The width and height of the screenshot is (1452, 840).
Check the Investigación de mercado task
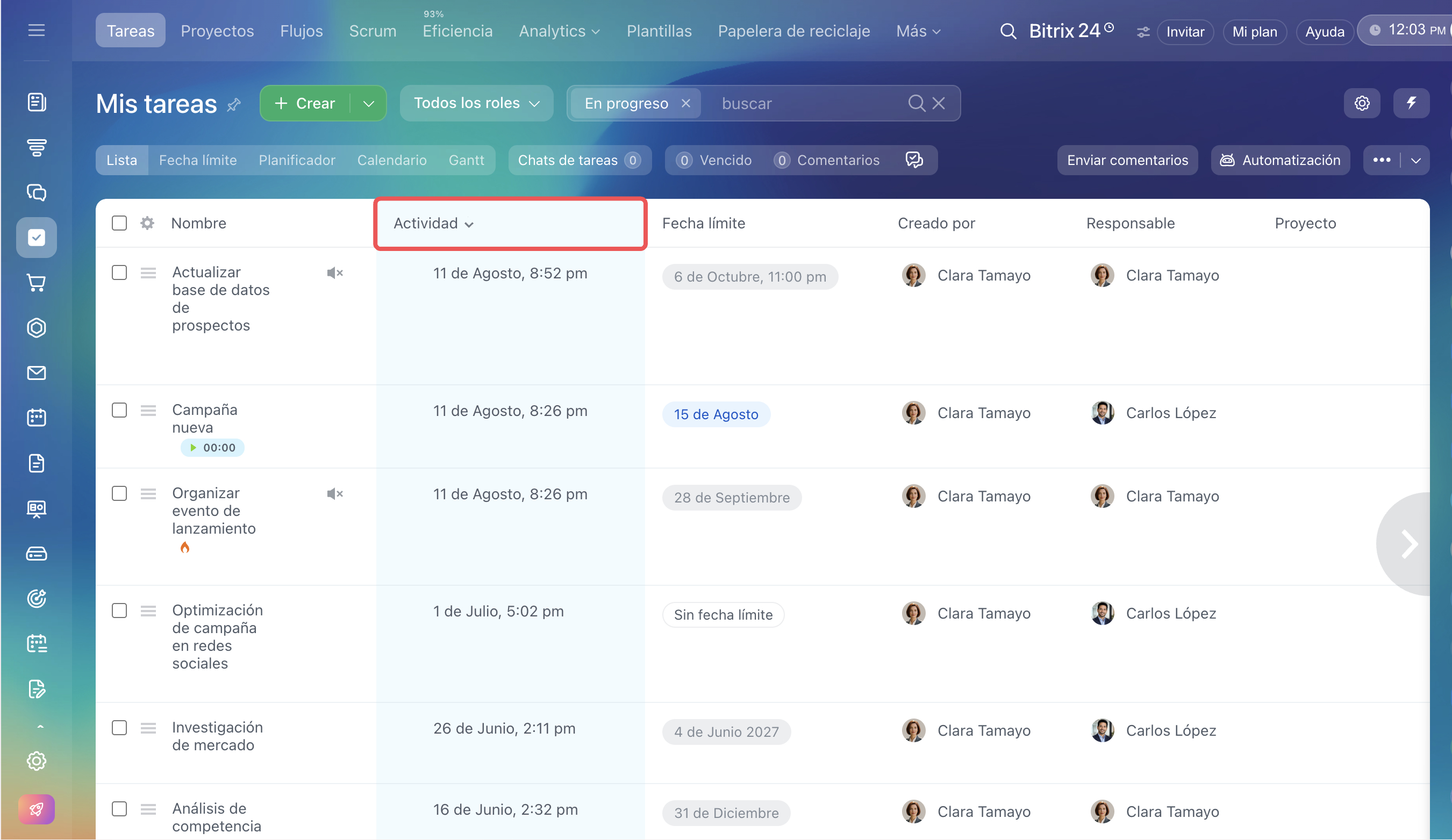coord(119,728)
